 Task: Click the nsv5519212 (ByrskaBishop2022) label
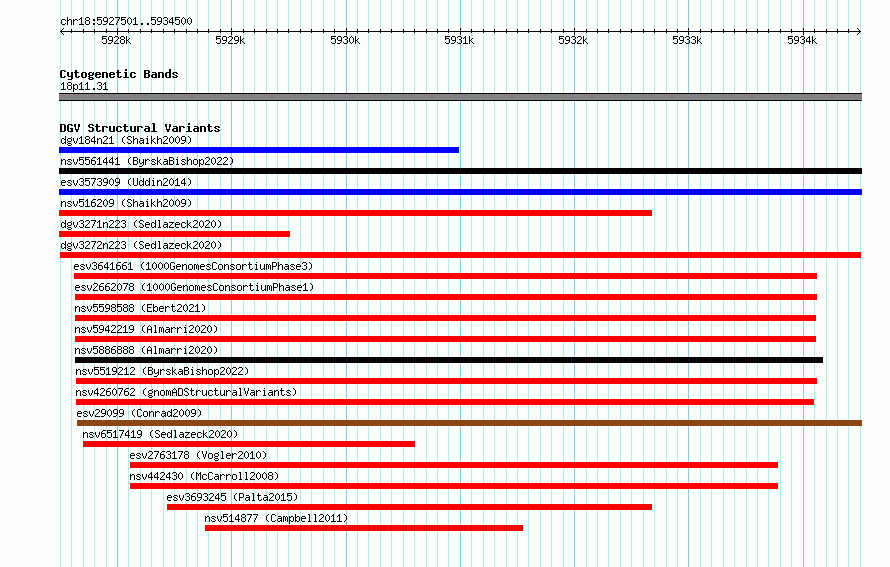click(x=162, y=371)
